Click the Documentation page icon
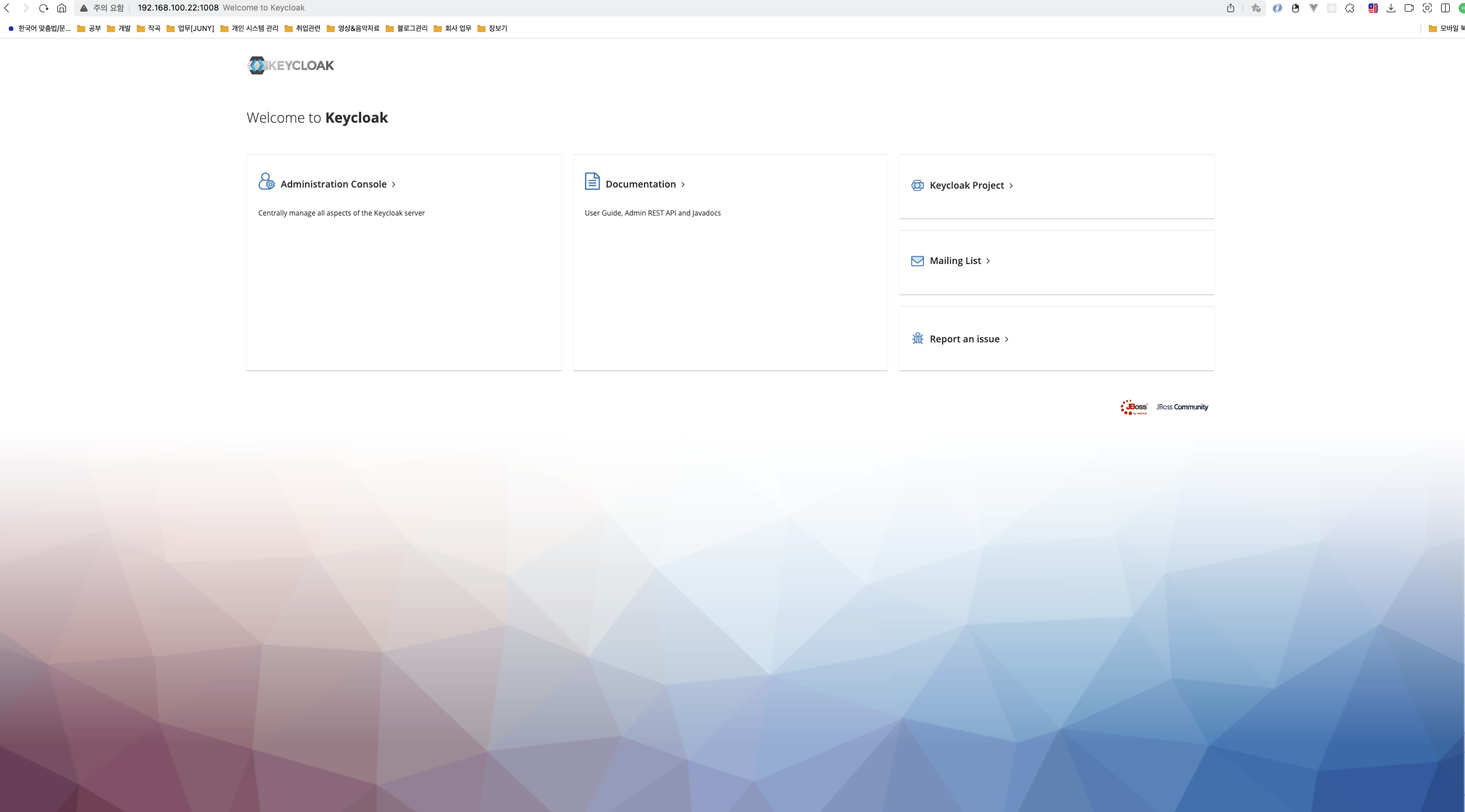 (x=592, y=181)
